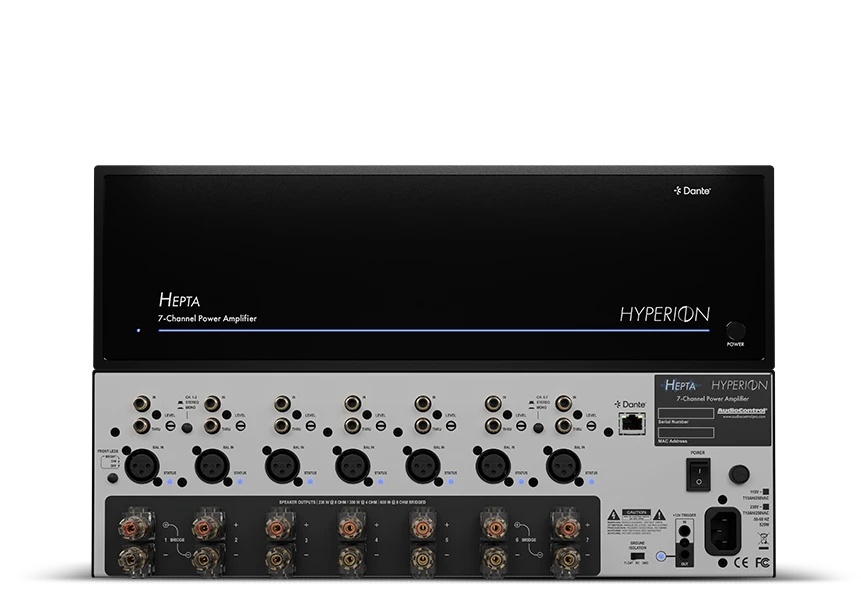Click the CH 1-2 stereo/mono push button
This screenshot has height=600, width=861.
pos(187,428)
